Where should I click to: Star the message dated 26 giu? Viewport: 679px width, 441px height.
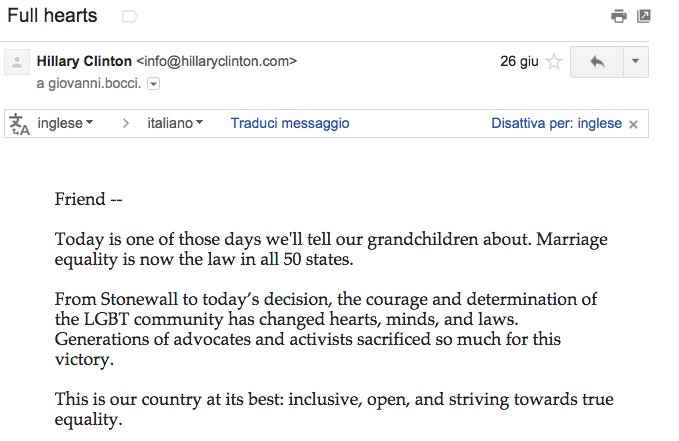[554, 62]
